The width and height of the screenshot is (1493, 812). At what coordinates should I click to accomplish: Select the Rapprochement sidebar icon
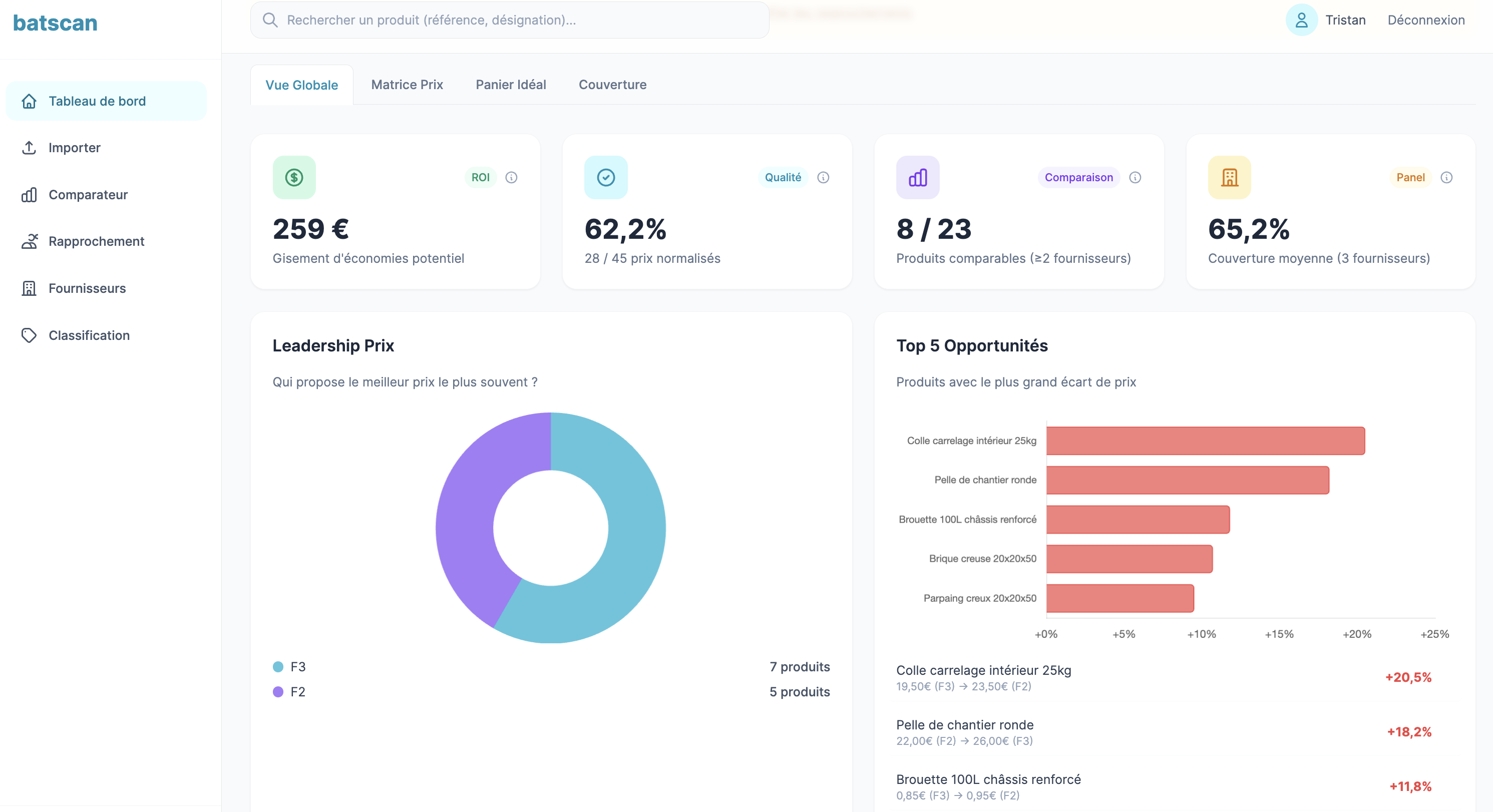(x=30, y=242)
